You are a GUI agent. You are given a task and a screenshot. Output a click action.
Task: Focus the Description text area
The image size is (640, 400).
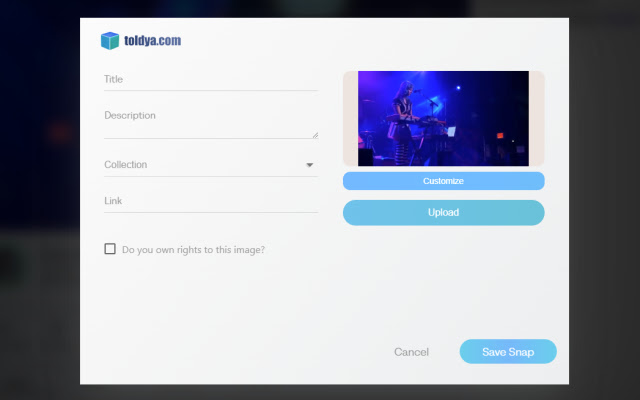click(211, 122)
